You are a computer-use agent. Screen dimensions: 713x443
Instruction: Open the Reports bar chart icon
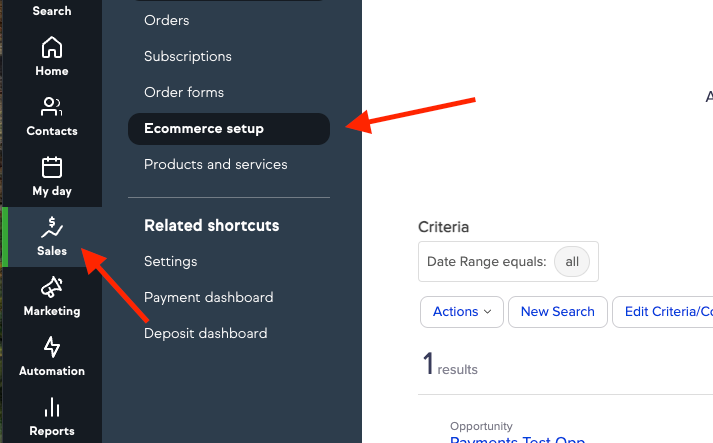pos(52,407)
